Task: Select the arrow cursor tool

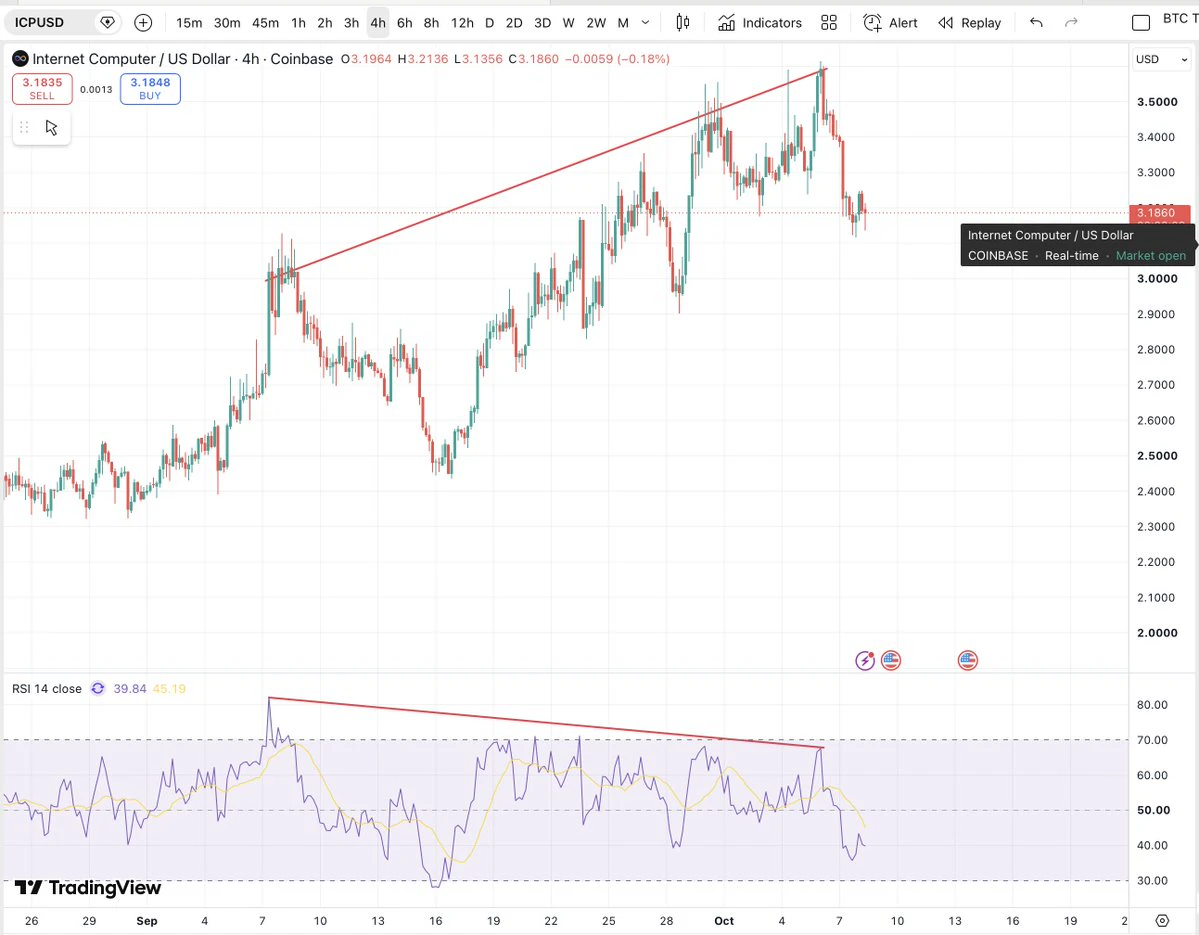Action: 51,128
